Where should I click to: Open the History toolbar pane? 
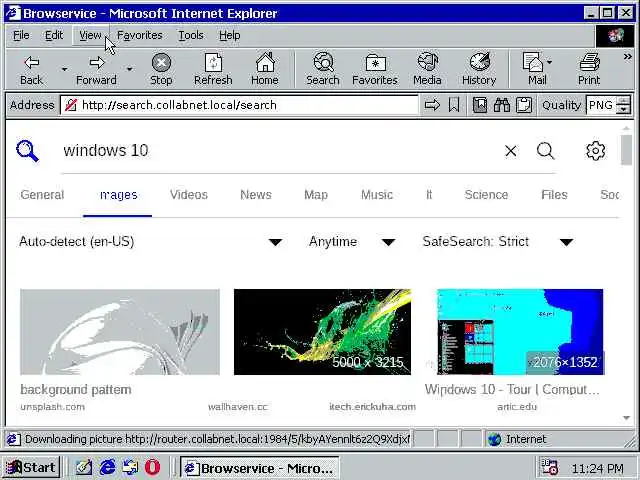pos(479,69)
